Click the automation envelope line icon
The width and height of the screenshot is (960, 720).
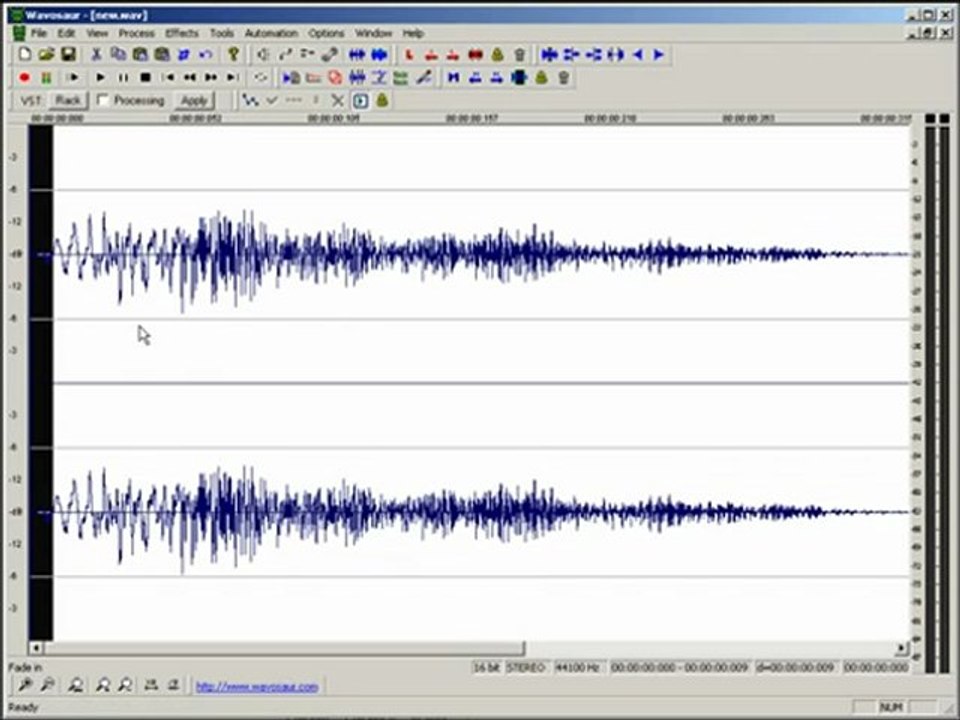[x=250, y=100]
